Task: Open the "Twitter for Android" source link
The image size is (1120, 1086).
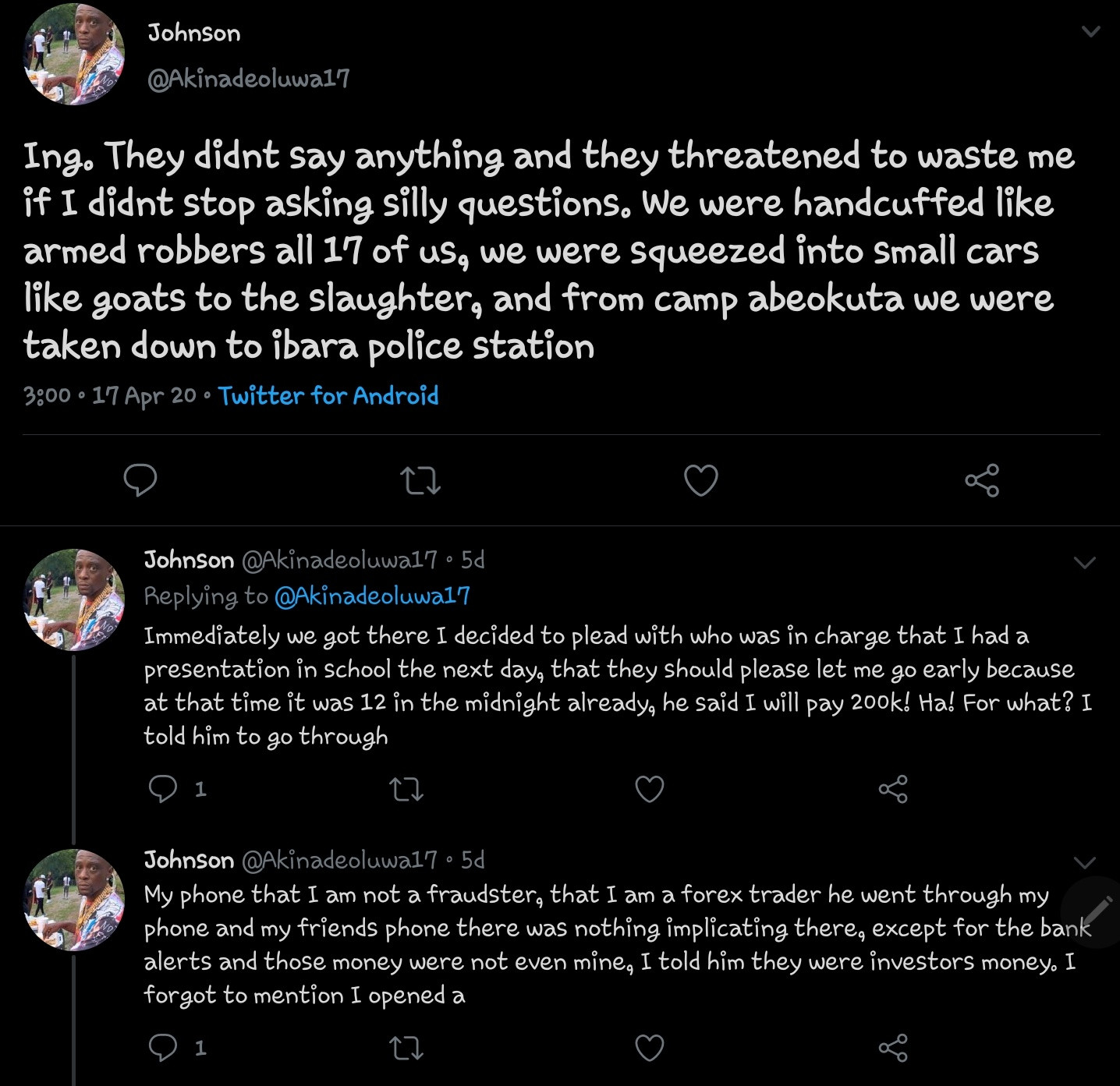Action: pos(328,395)
